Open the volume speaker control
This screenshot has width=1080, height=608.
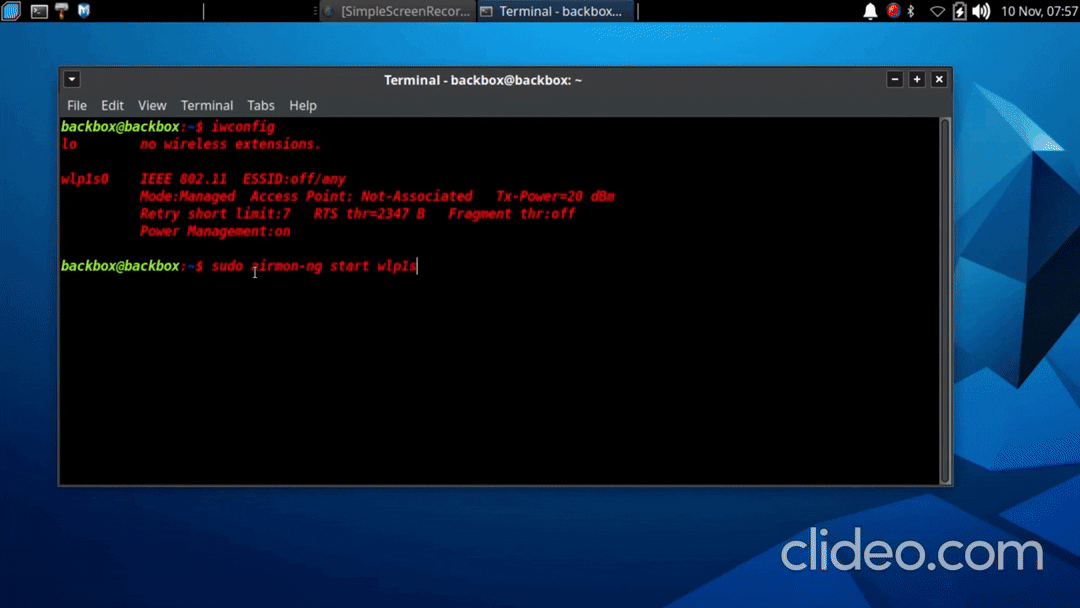981,11
